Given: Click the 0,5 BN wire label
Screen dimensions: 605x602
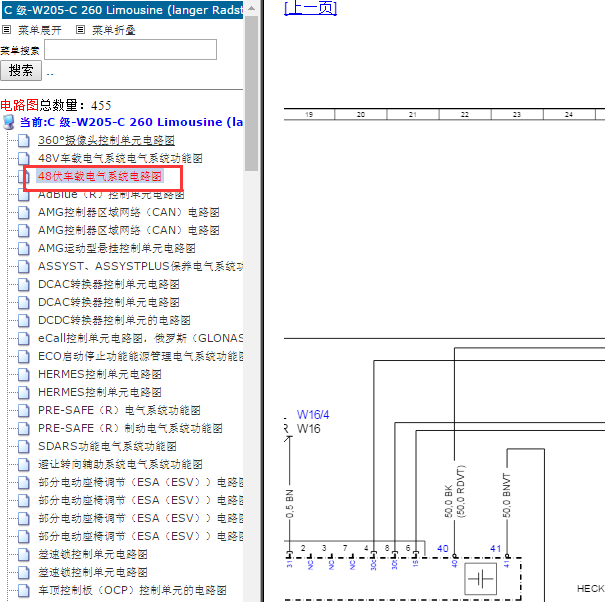Looking at the screenshot, I should tap(290, 504).
